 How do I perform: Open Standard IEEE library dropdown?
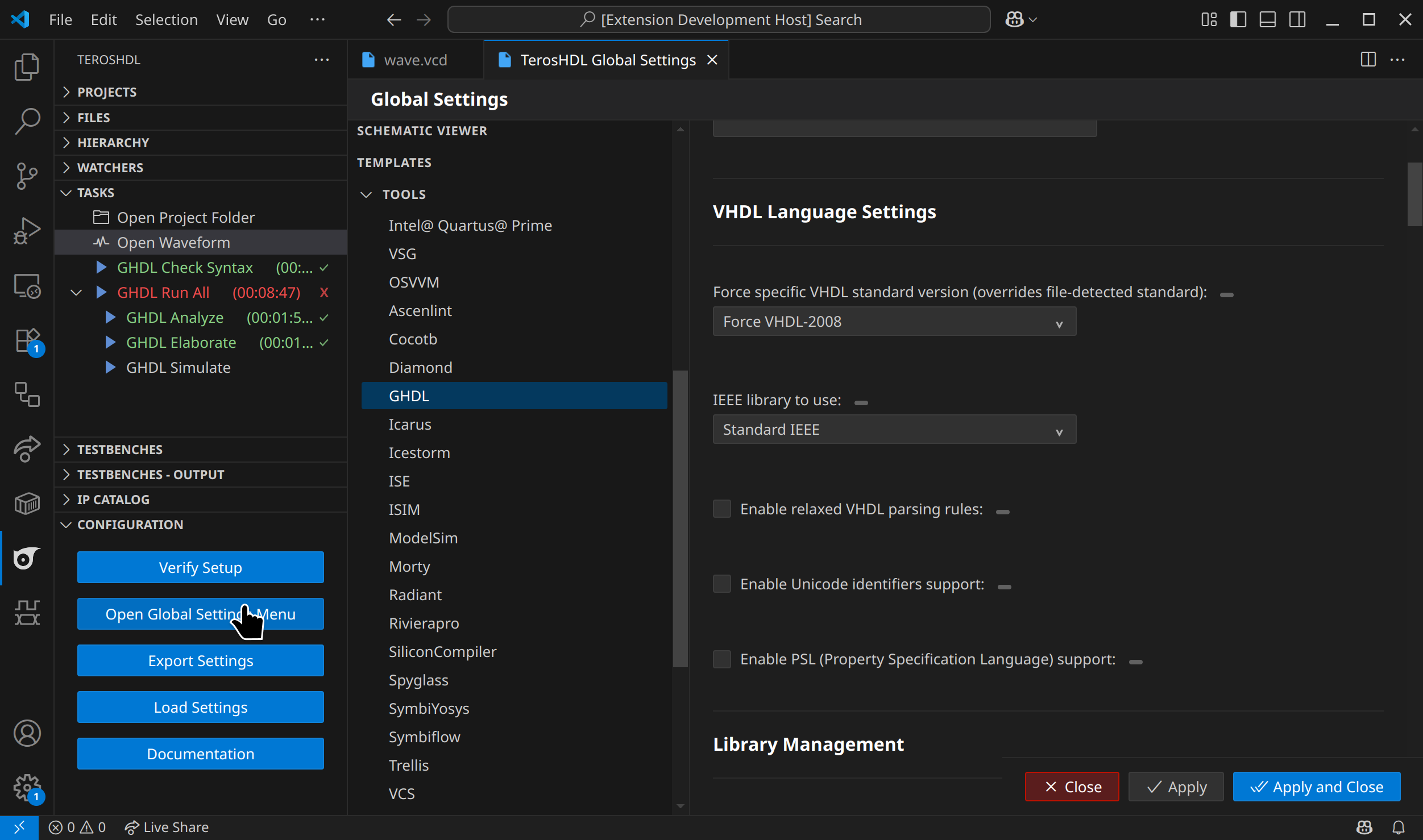(x=894, y=429)
